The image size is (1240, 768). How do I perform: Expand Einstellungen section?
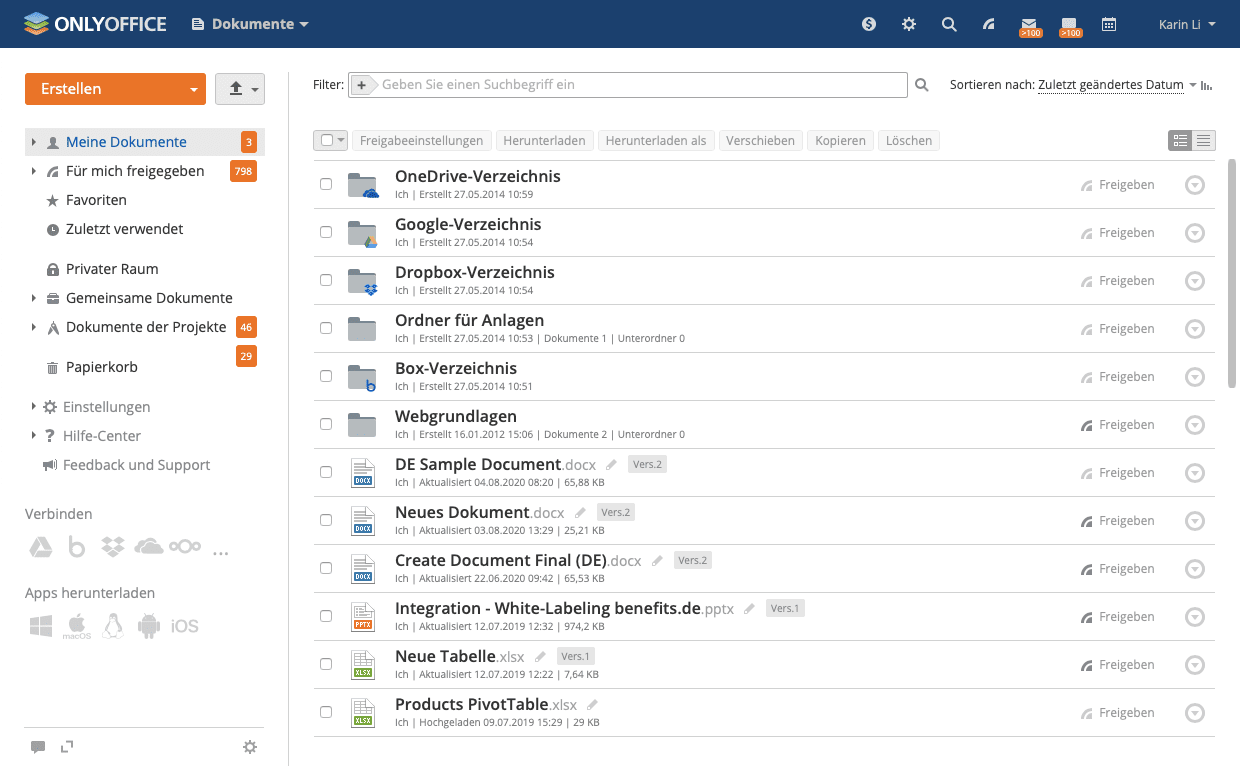click(x=33, y=407)
